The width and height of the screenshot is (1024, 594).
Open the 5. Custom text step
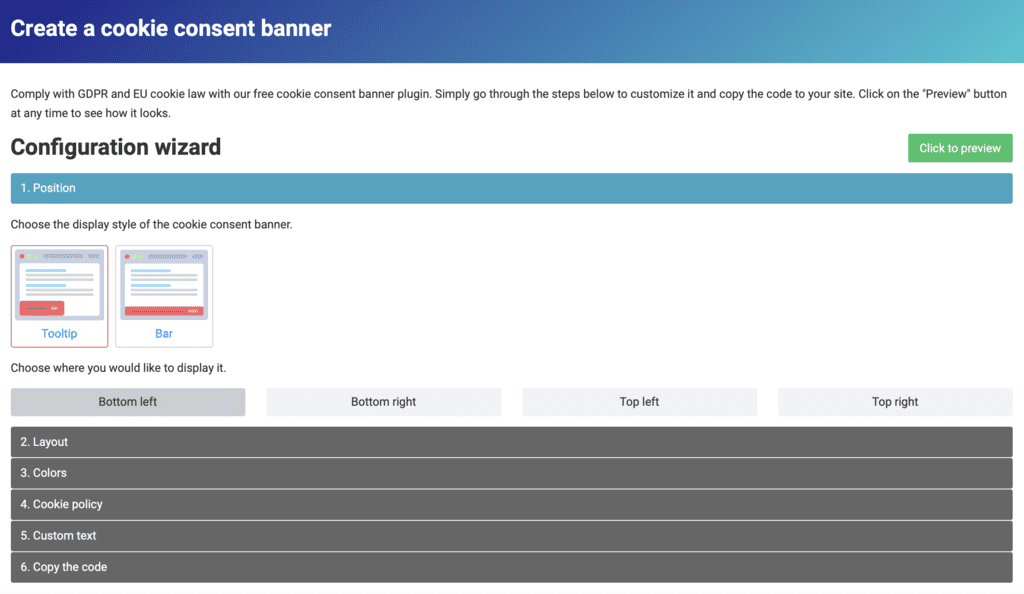pyautogui.click(x=511, y=536)
